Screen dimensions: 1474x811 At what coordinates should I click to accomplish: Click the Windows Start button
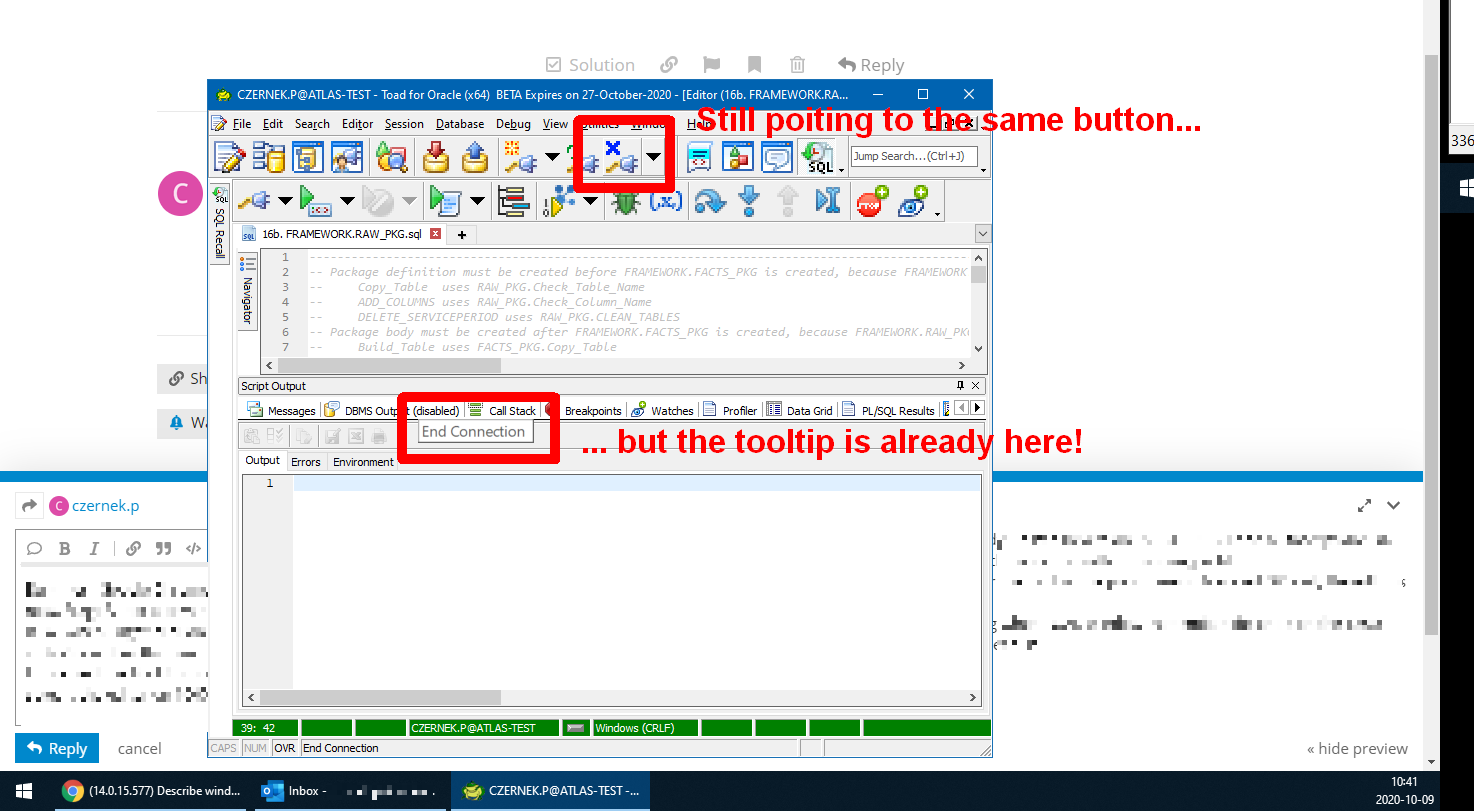point(22,791)
